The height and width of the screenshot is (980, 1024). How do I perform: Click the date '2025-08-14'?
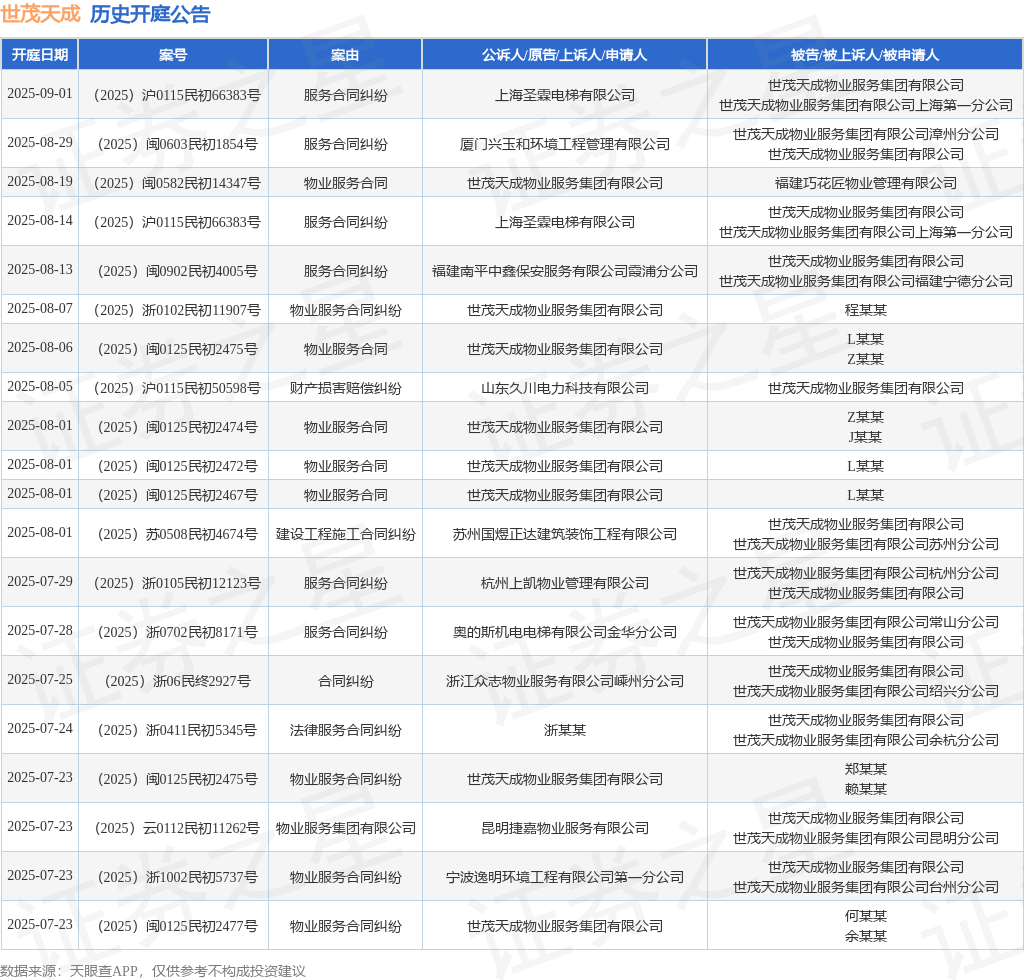(40, 221)
